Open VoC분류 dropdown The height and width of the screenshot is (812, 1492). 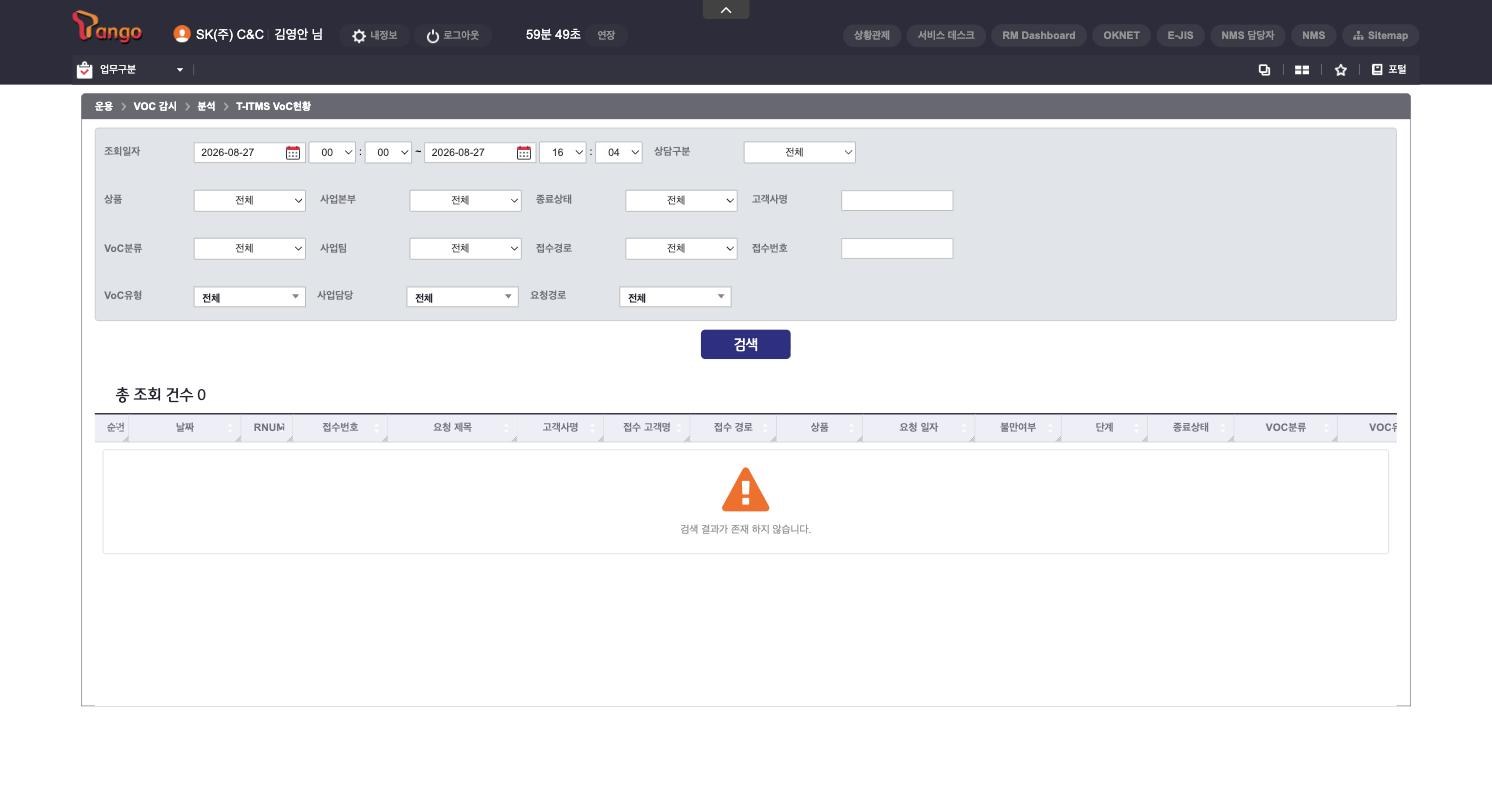250,249
